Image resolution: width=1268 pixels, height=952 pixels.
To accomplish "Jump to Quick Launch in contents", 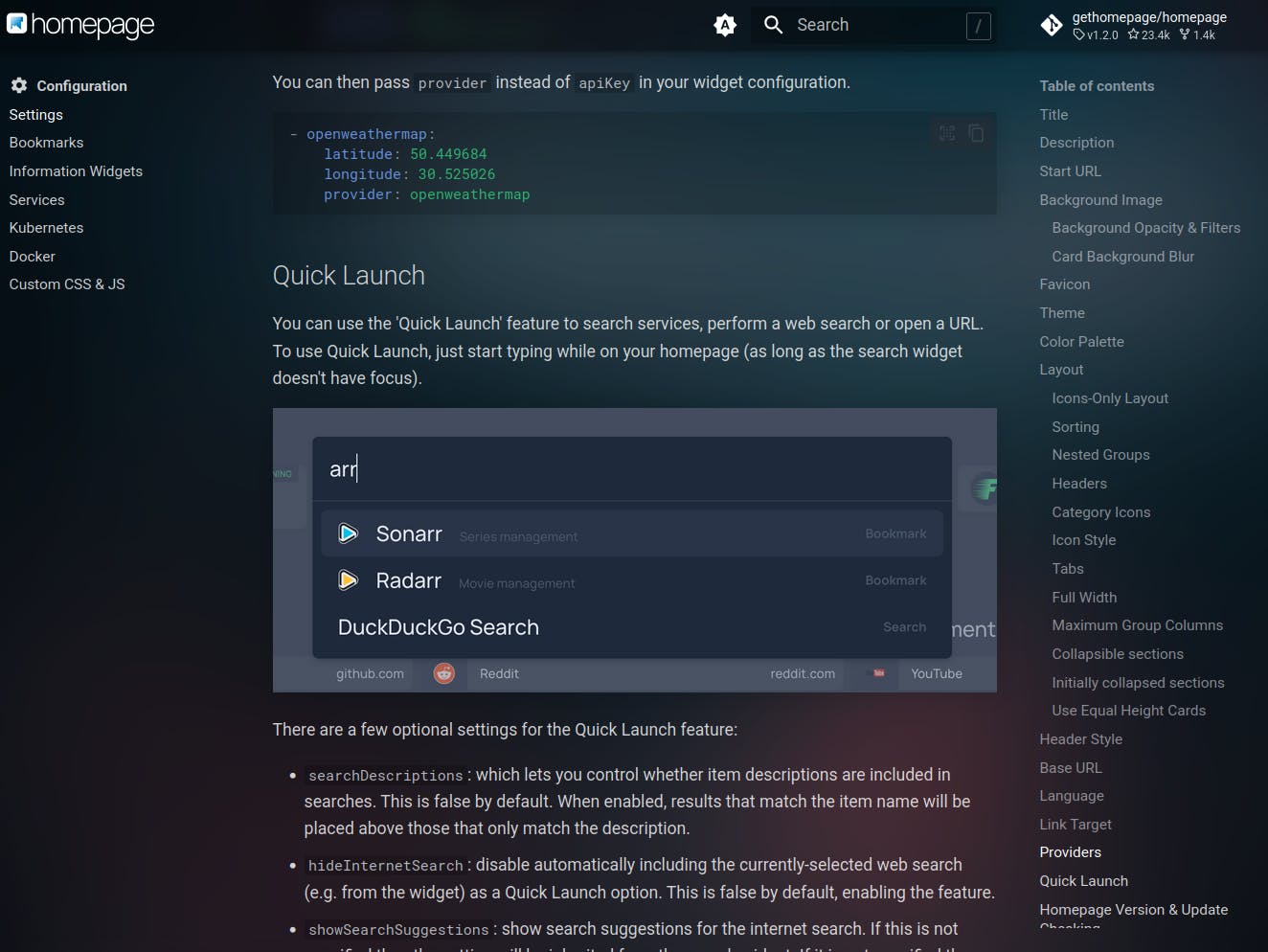I will pos(1083,881).
